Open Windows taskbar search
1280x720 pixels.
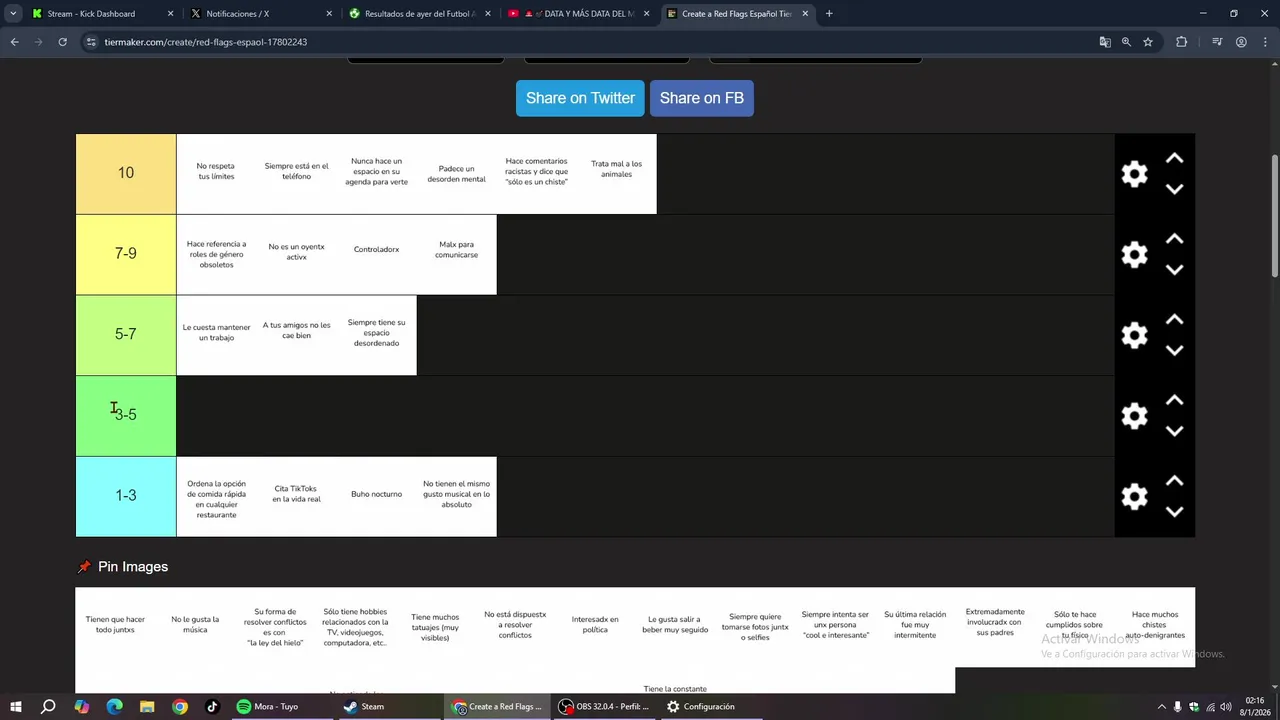(48, 707)
